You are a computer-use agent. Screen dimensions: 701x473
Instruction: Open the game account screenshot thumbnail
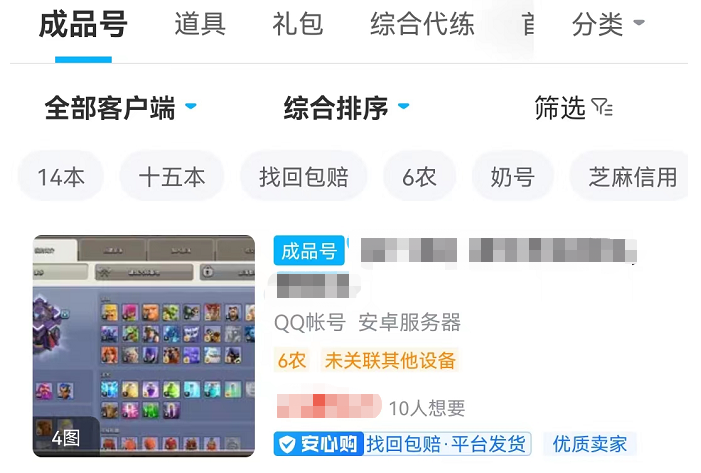pyautogui.click(x=144, y=346)
